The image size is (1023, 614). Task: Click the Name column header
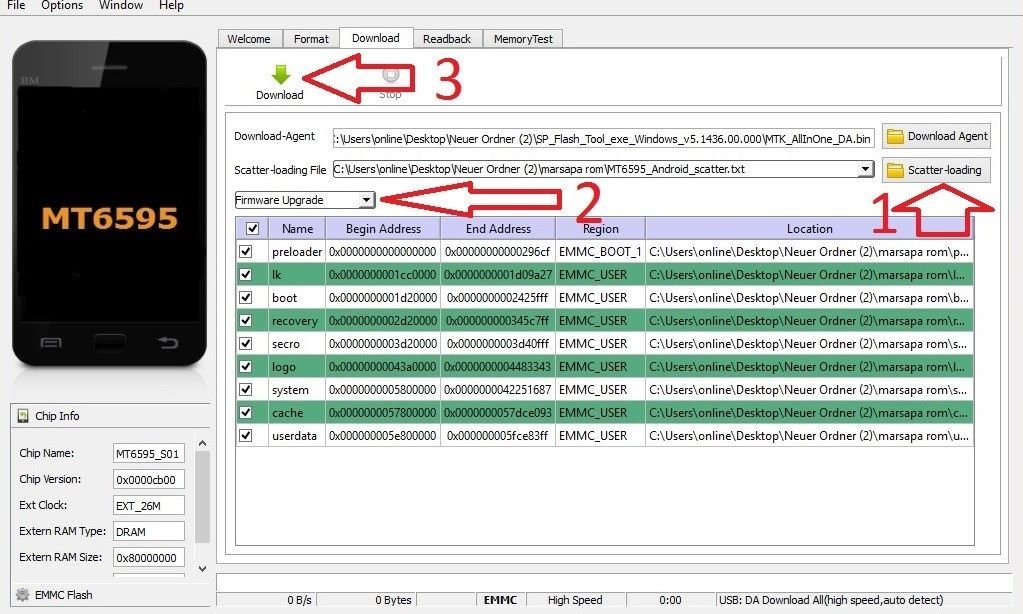pyautogui.click(x=298, y=228)
